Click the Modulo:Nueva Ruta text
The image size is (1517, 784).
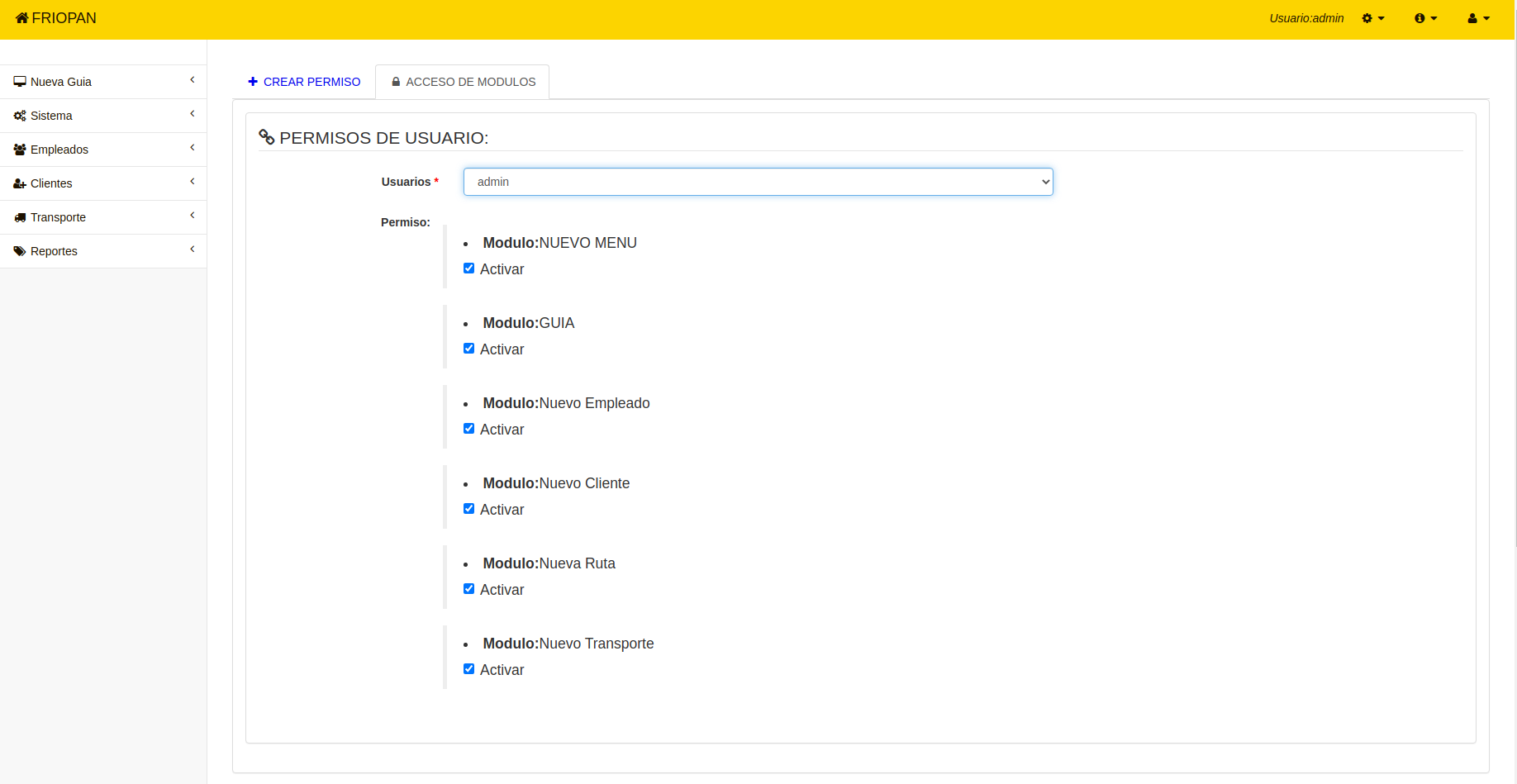click(x=549, y=563)
